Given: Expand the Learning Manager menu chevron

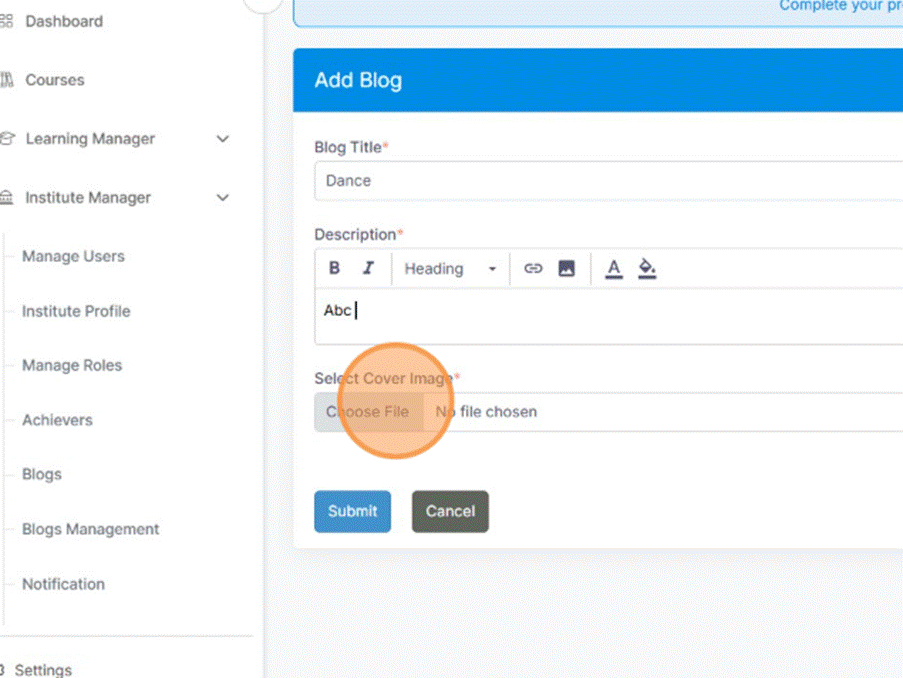Looking at the screenshot, I should point(223,139).
